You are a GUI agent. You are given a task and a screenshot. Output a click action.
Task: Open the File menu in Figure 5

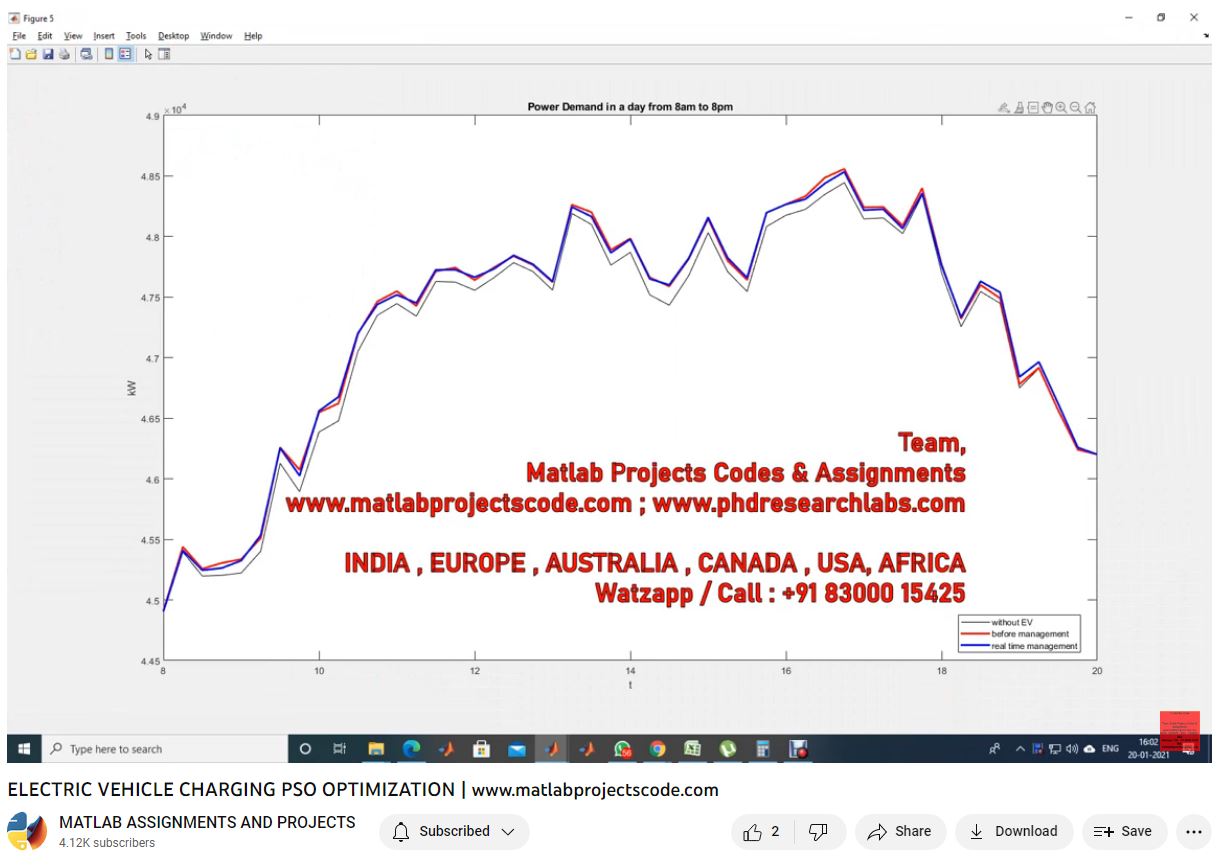click(x=19, y=36)
